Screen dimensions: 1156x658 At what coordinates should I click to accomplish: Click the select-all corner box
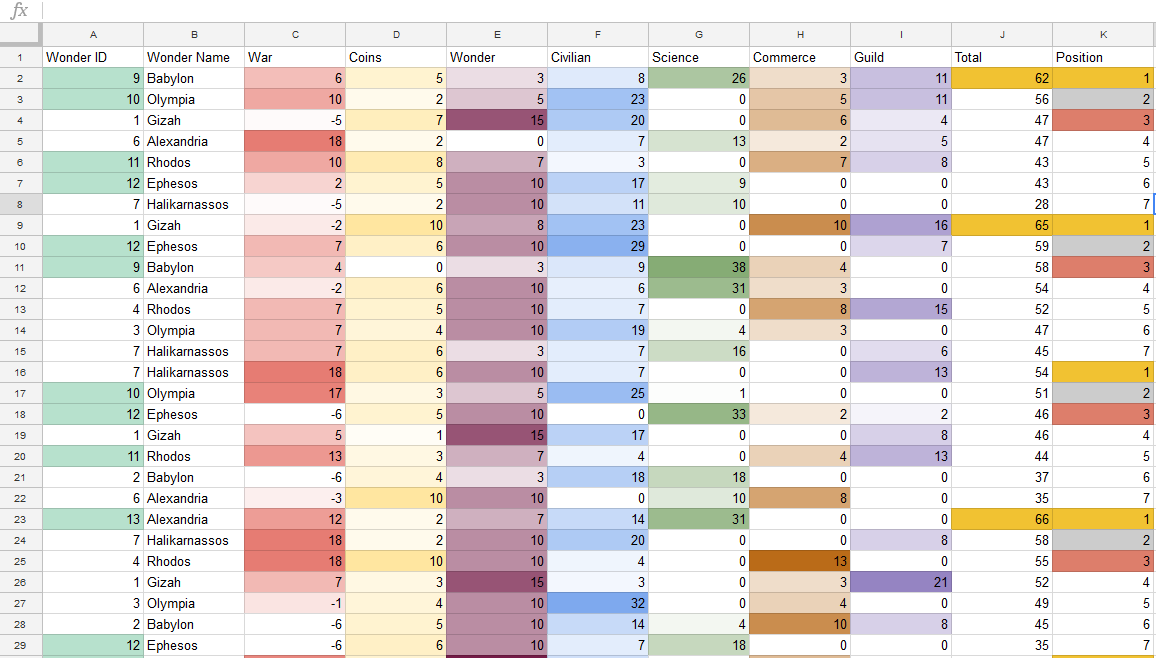[x=21, y=34]
